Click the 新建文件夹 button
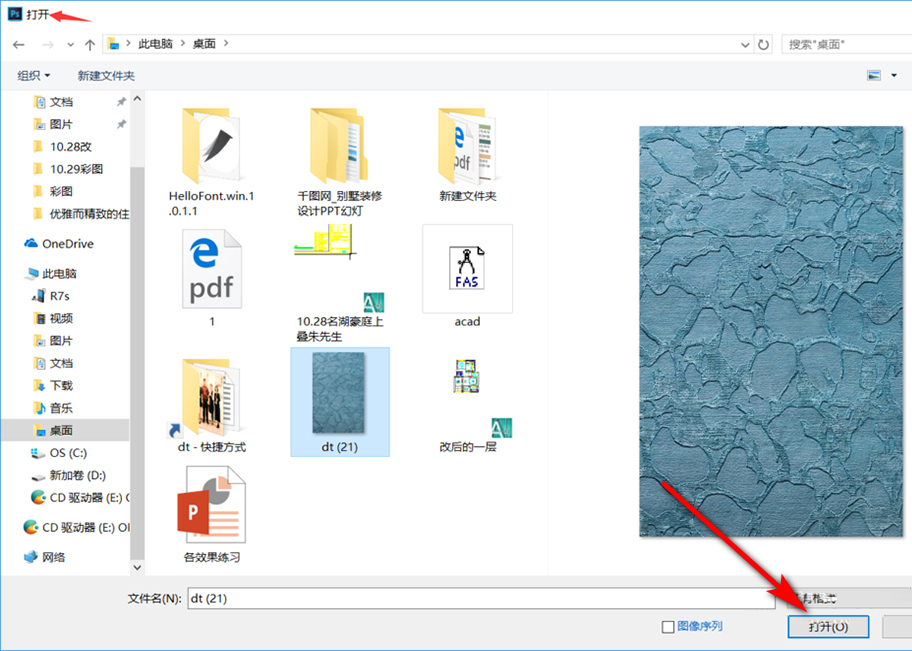This screenshot has height=651, width=912. (x=106, y=76)
